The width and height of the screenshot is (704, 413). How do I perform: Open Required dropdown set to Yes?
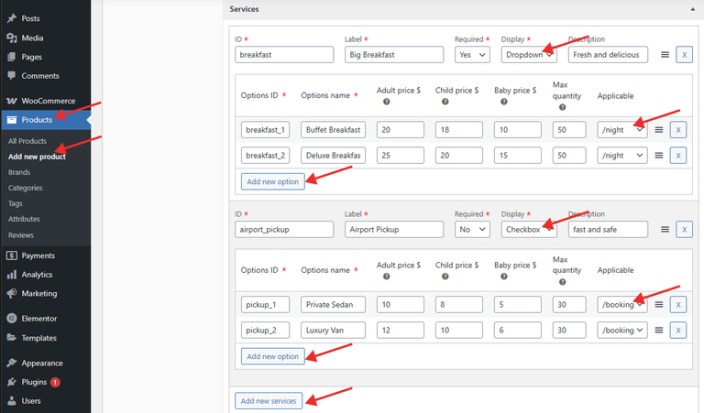click(x=472, y=55)
